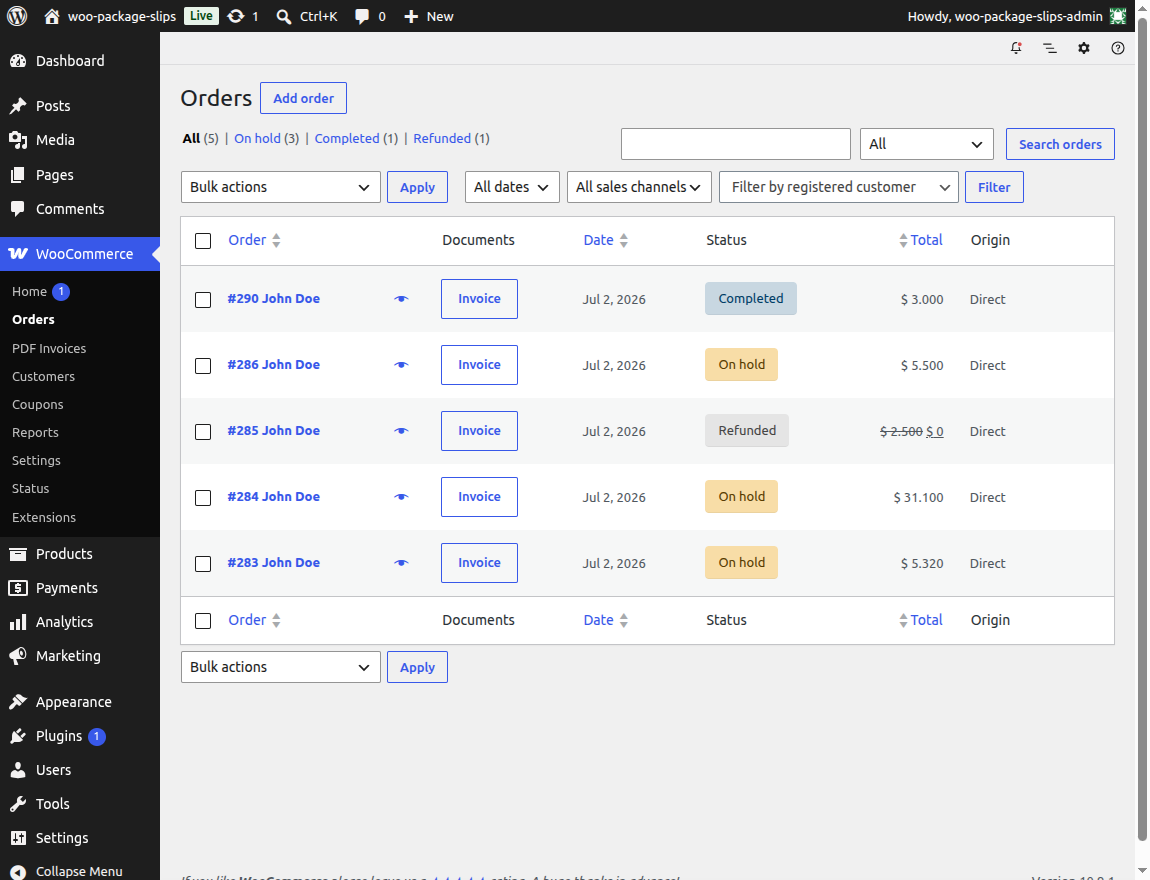The image size is (1150, 880).
Task: Open Customers submenu item
Action: (x=43, y=376)
